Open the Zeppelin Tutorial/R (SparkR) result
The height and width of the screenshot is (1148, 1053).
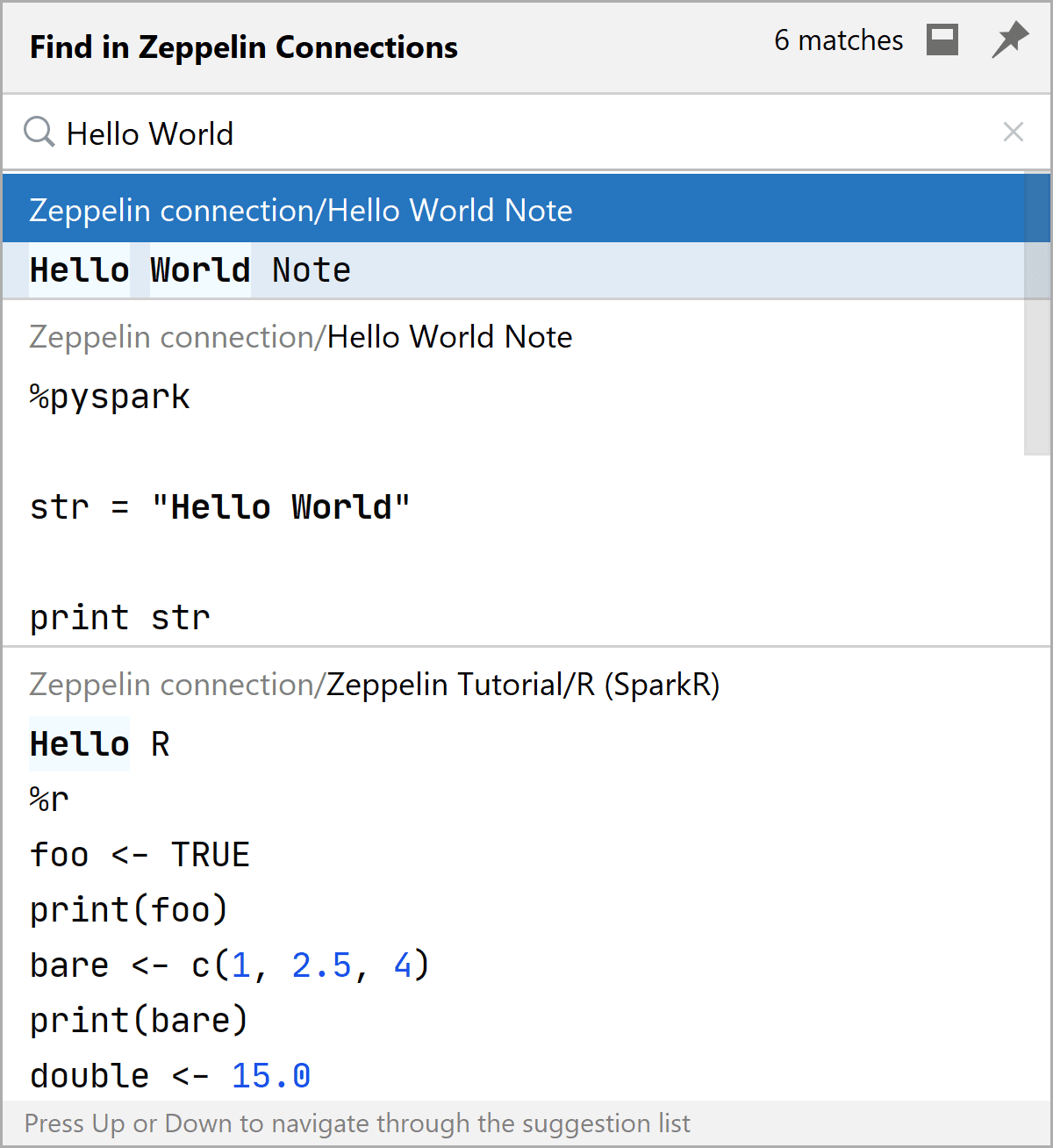click(x=375, y=685)
